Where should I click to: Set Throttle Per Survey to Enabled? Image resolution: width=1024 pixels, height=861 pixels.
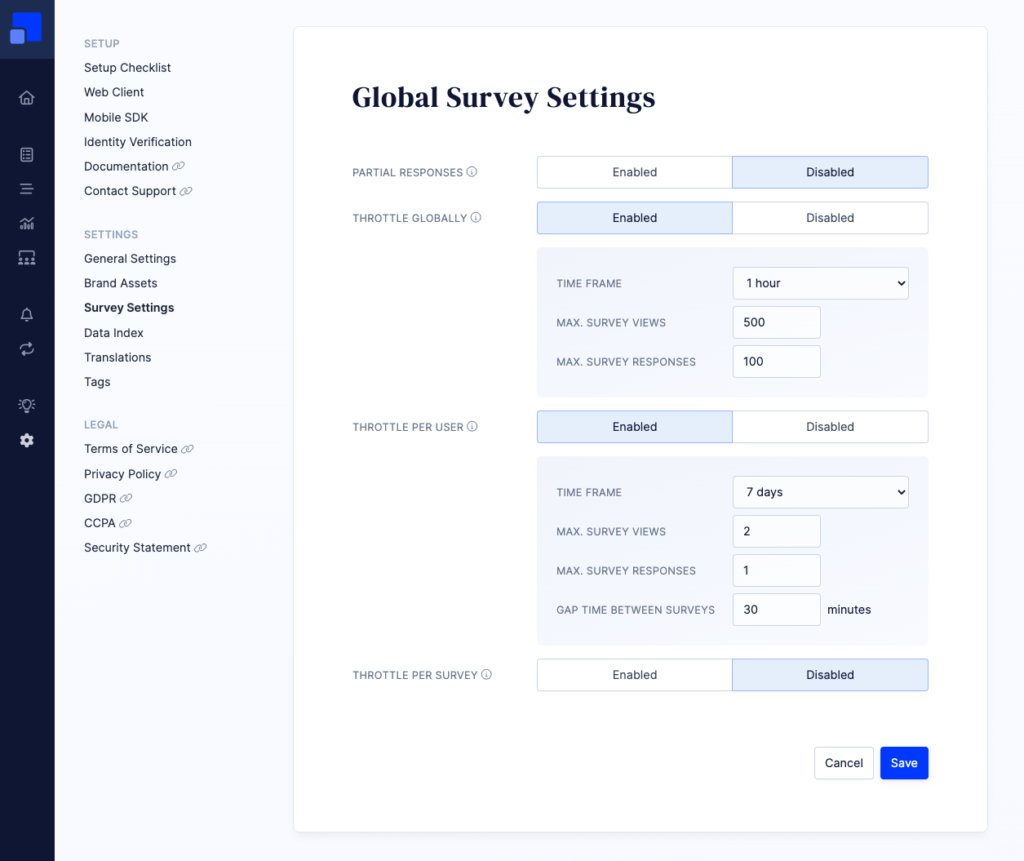(x=635, y=675)
